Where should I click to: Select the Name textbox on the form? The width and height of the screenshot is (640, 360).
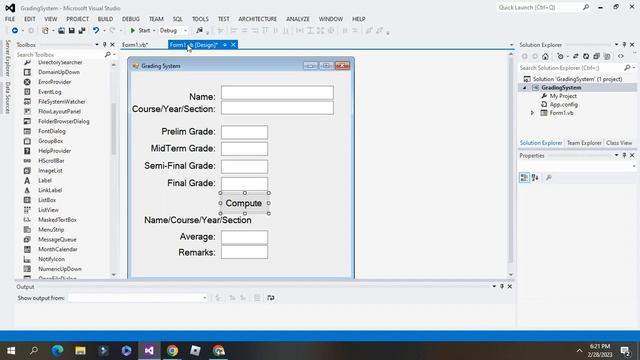(277, 93)
